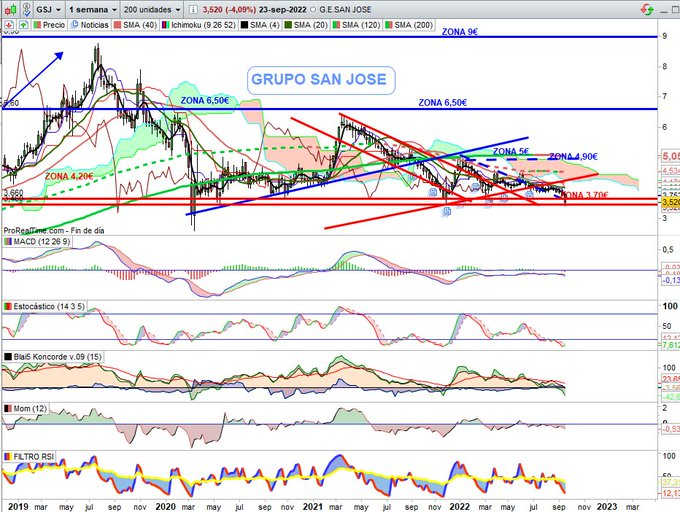Open SMA (20) indicator settings

[306, 25]
